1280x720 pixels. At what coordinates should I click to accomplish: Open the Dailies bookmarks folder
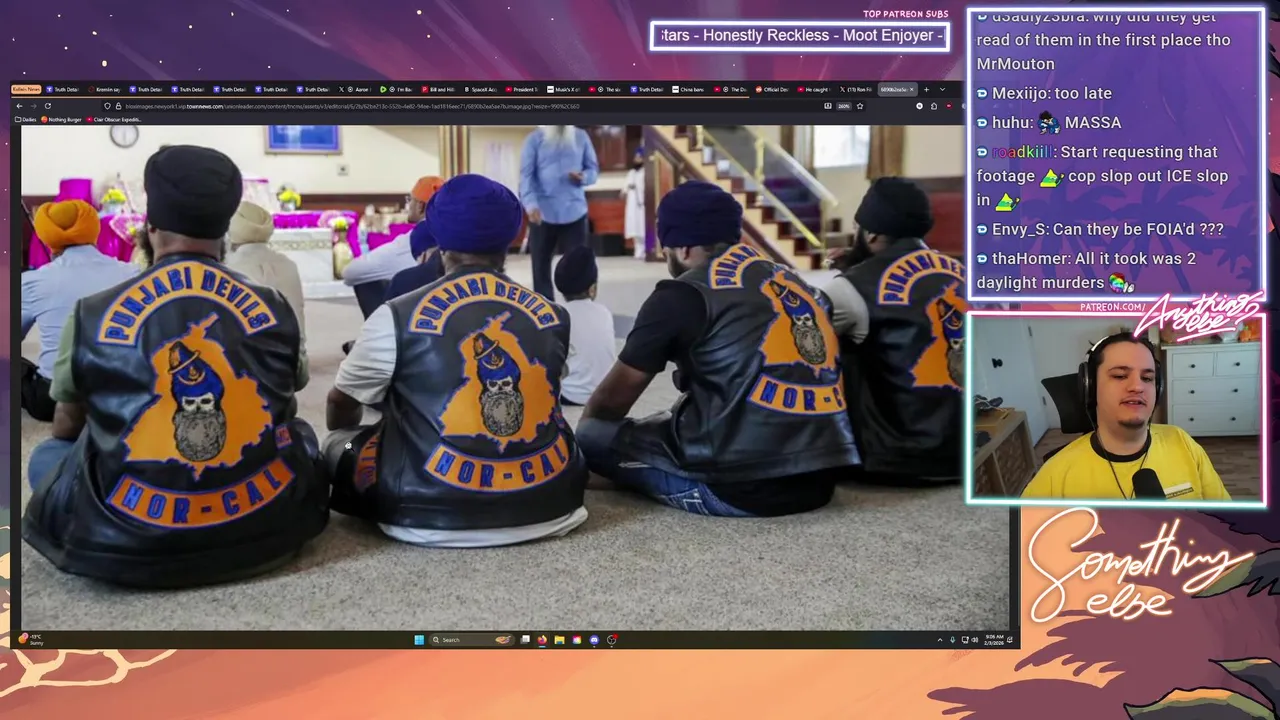(26, 120)
